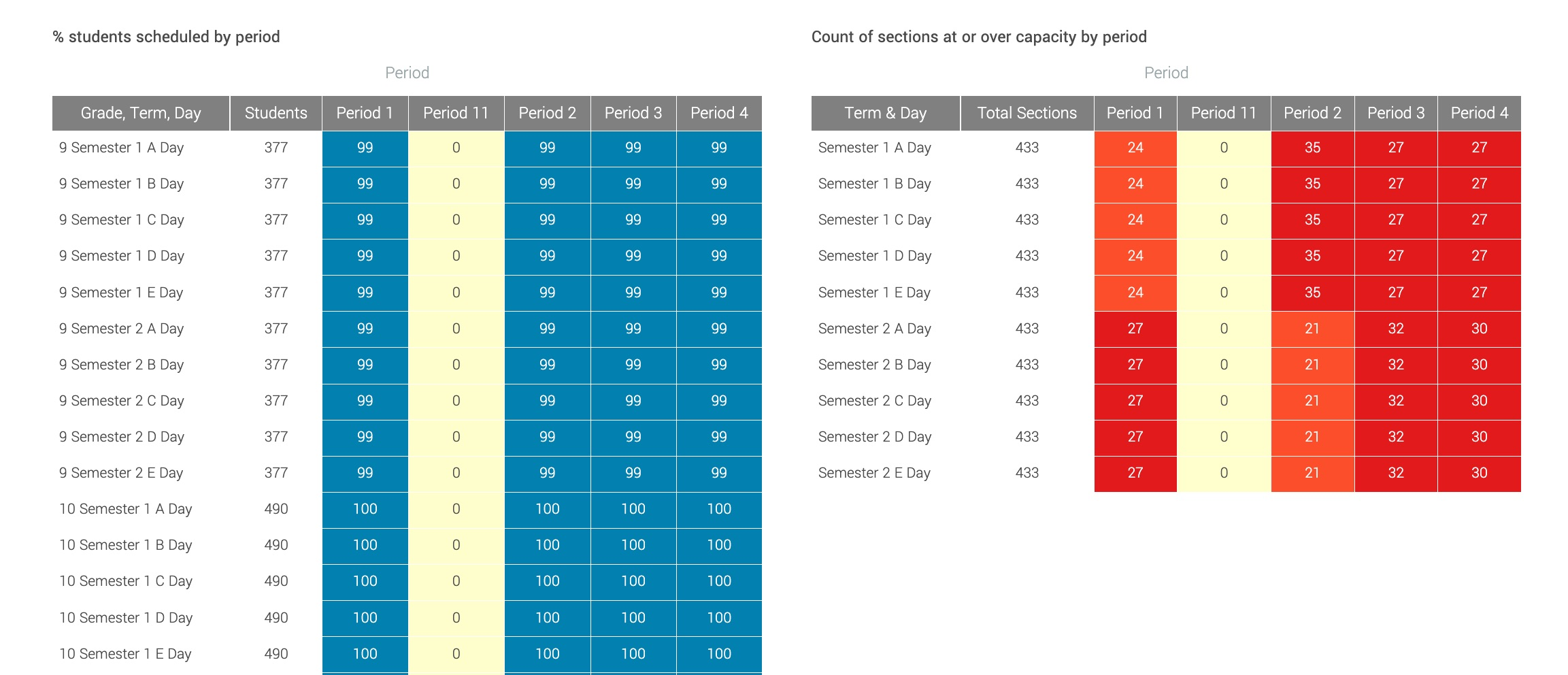Click Period 11 header in students scheduled table
Image resolution: width=1568 pixels, height=675 pixels.
pyautogui.click(x=456, y=113)
